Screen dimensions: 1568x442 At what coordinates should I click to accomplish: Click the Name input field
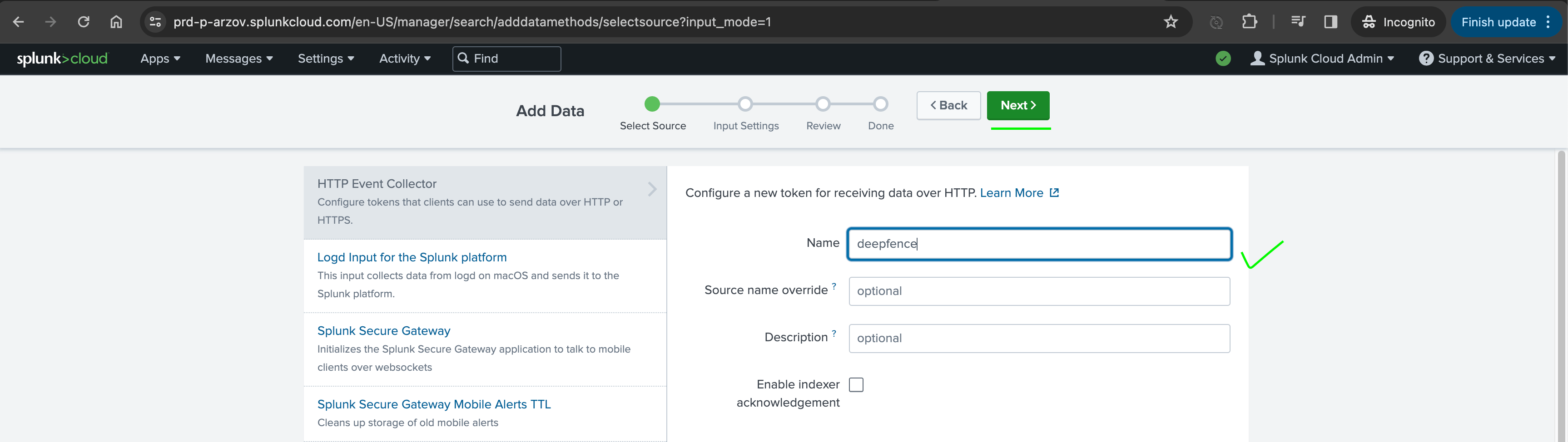point(1039,245)
